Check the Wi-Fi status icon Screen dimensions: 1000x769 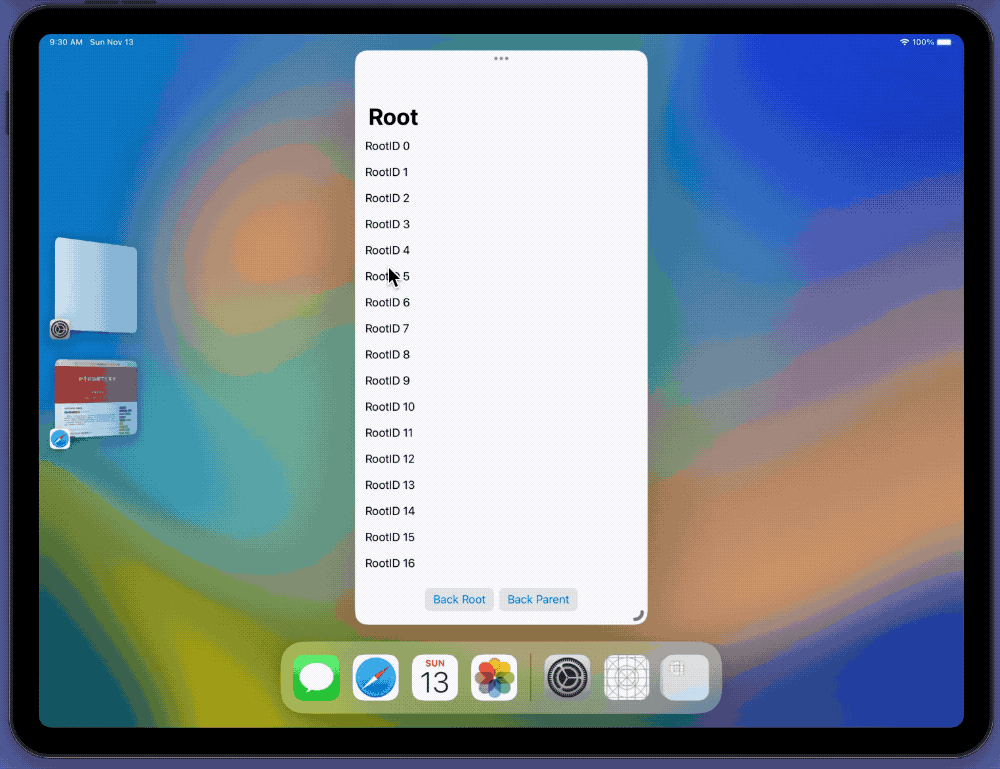point(904,42)
